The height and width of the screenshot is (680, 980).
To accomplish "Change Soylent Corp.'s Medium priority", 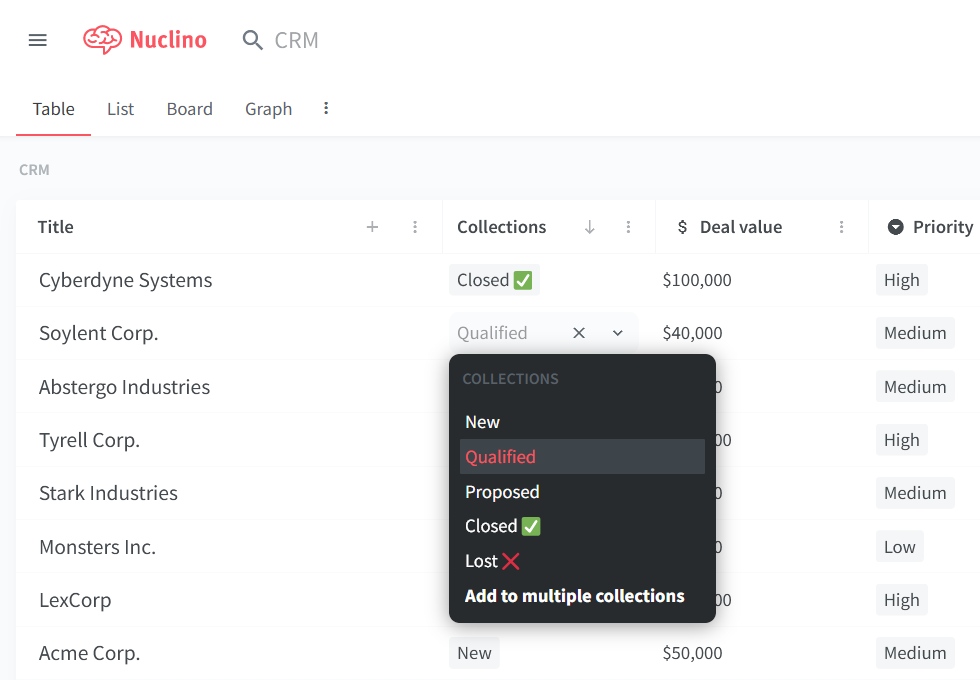I will click(x=915, y=333).
